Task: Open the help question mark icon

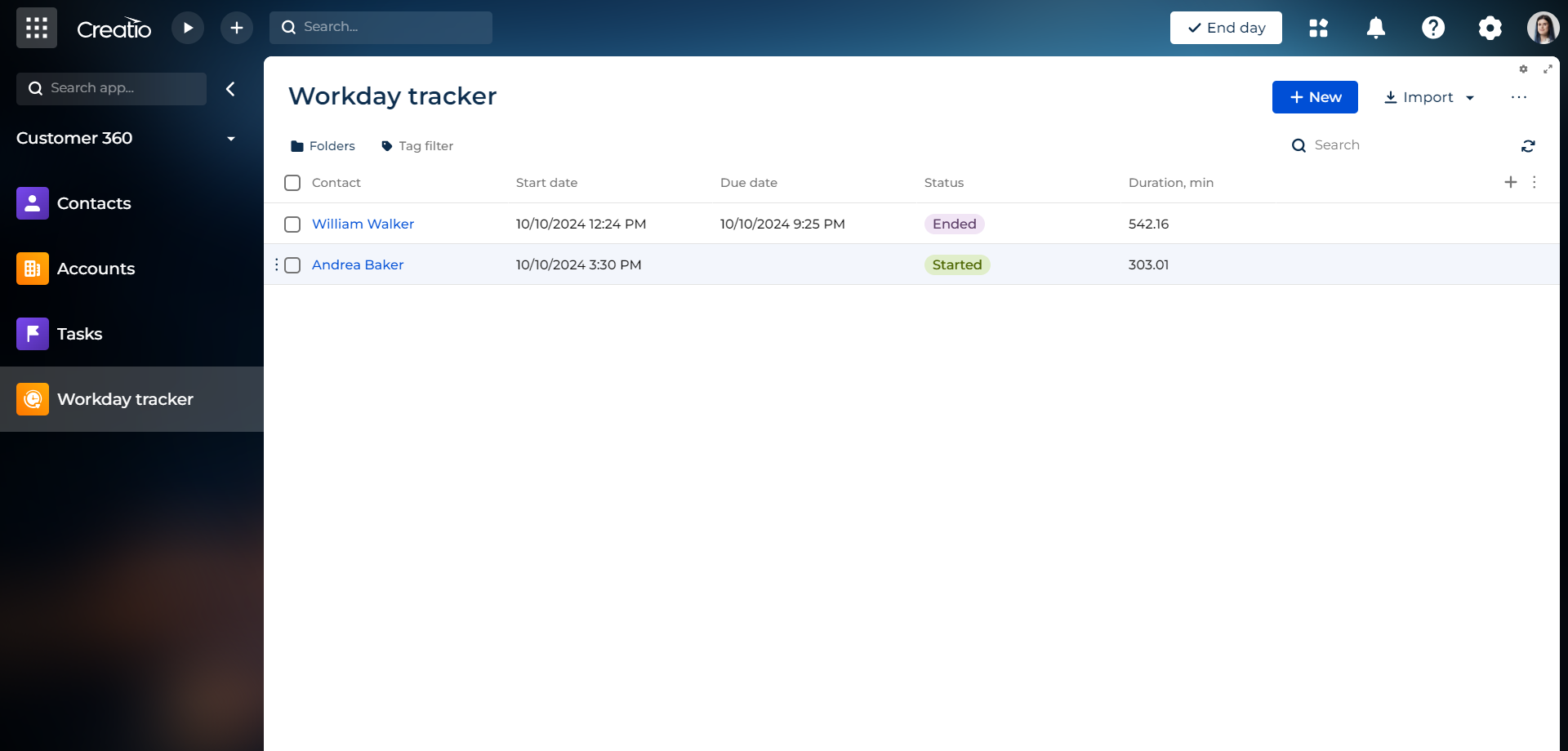Action: 1433,28
